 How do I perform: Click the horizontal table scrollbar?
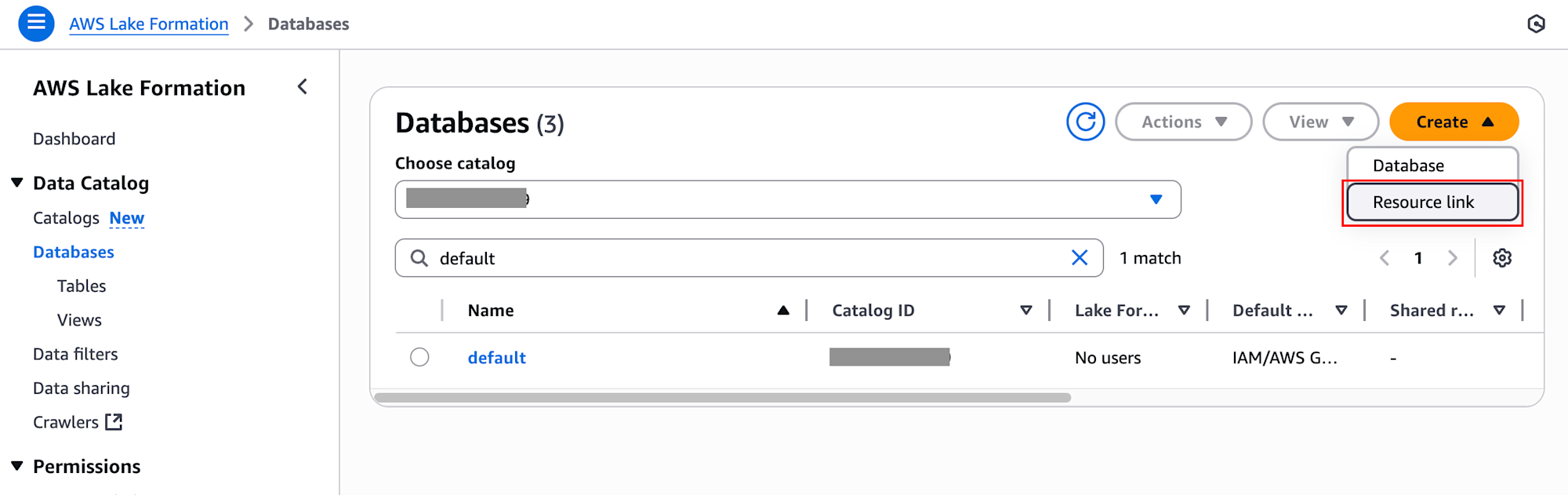722,398
